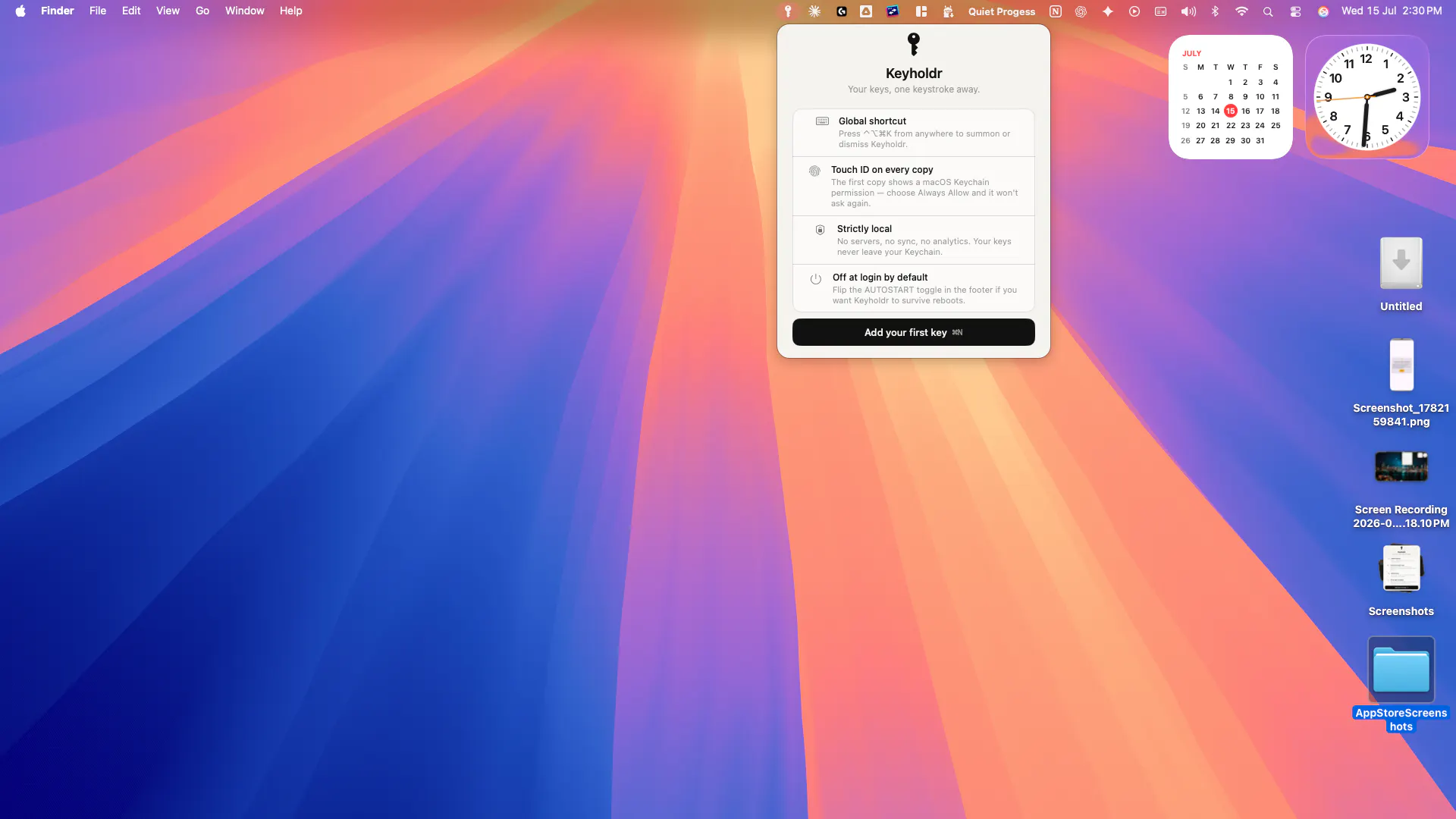Click the colorful screen-with-arrows menu bar icon
Viewport: 1456px width, 819px height.
893,11
